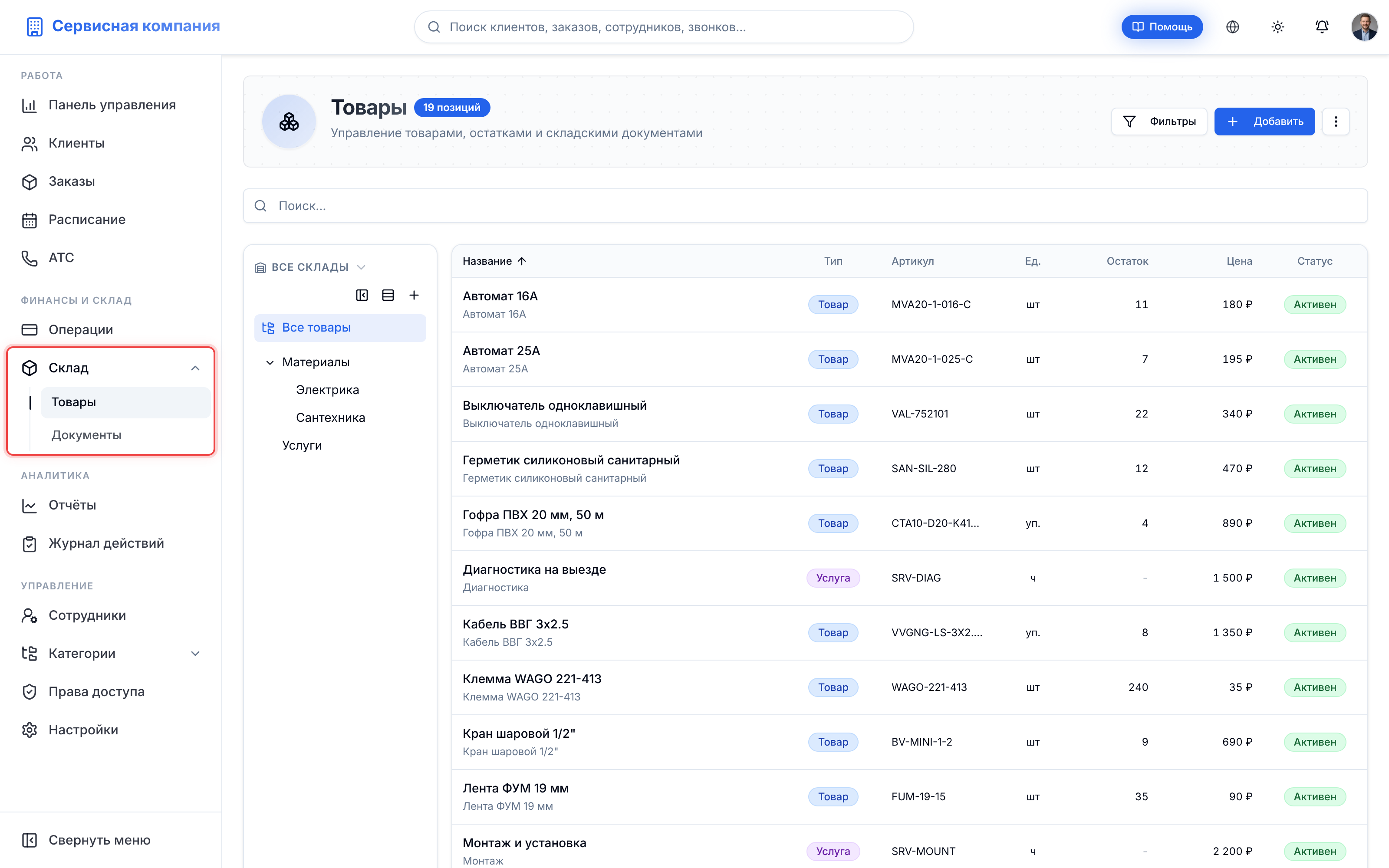Add a new category with plus icon
Image resolution: width=1389 pixels, height=868 pixels.
pyautogui.click(x=414, y=295)
